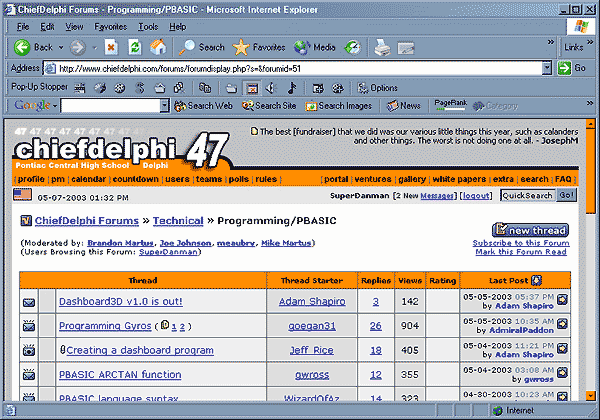Open Creating a dashboard program thread
The height and width of the screenshot is (420, 600).
point(140,350)
